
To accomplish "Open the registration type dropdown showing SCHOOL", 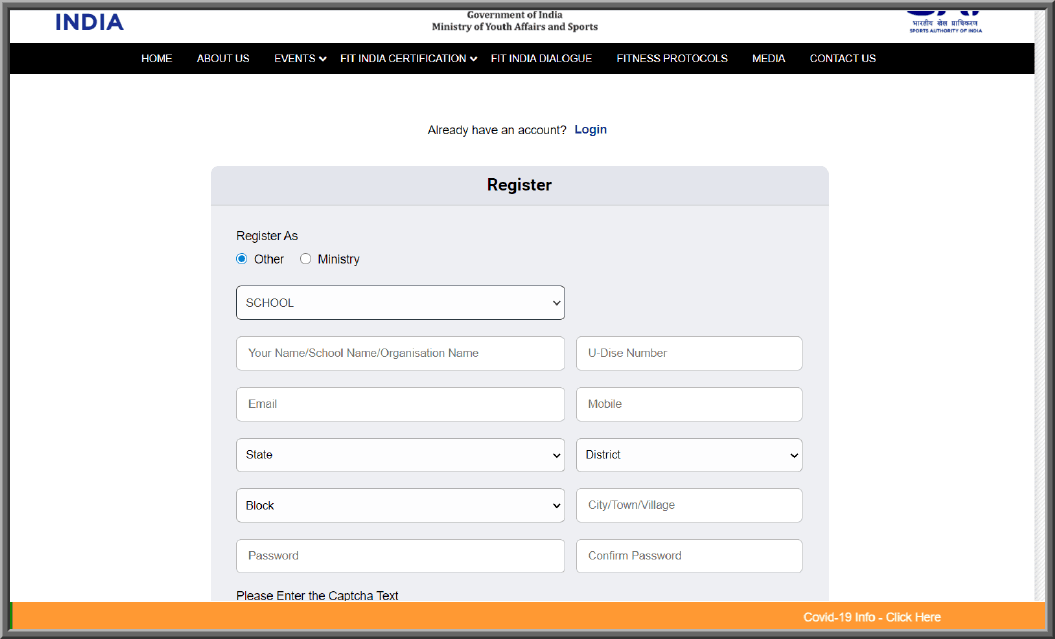I will 399,302.
